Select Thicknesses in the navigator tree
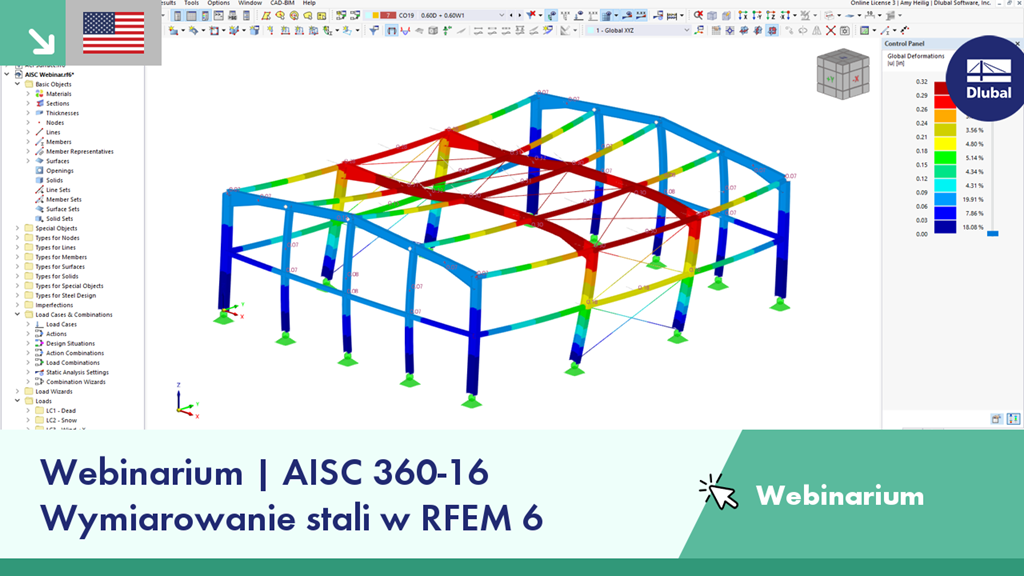This screenshot has height=576, width=1024. 62,113
